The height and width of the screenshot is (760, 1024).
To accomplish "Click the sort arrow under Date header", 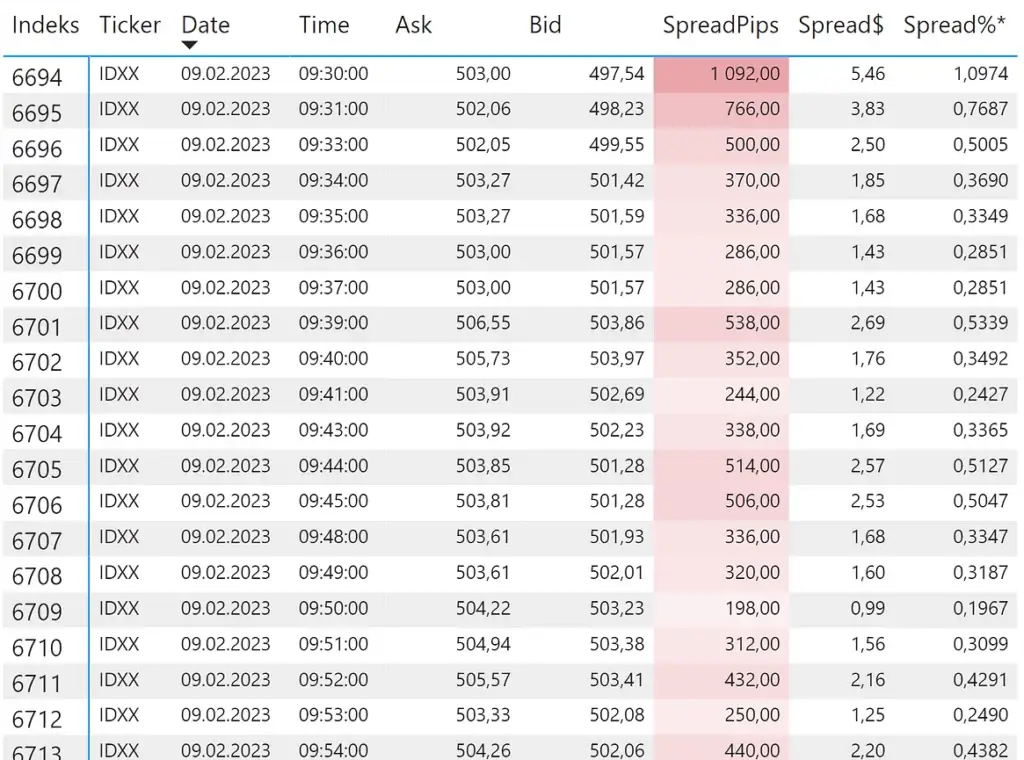I will [x=189, y=45].
